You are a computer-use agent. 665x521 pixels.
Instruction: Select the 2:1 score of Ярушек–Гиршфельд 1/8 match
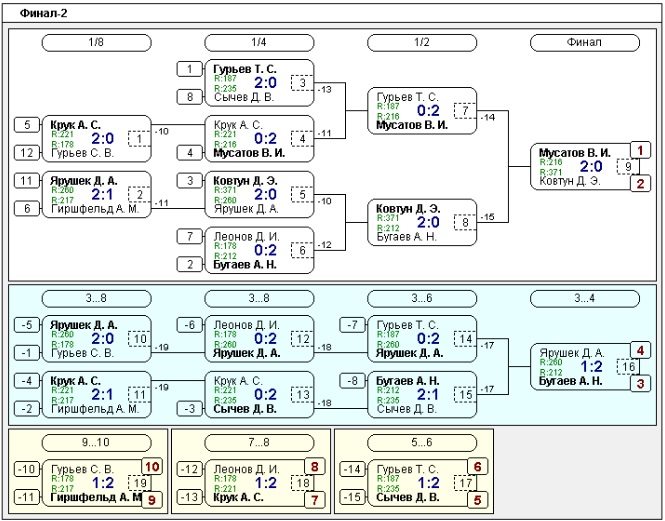(x=103, y=195)
